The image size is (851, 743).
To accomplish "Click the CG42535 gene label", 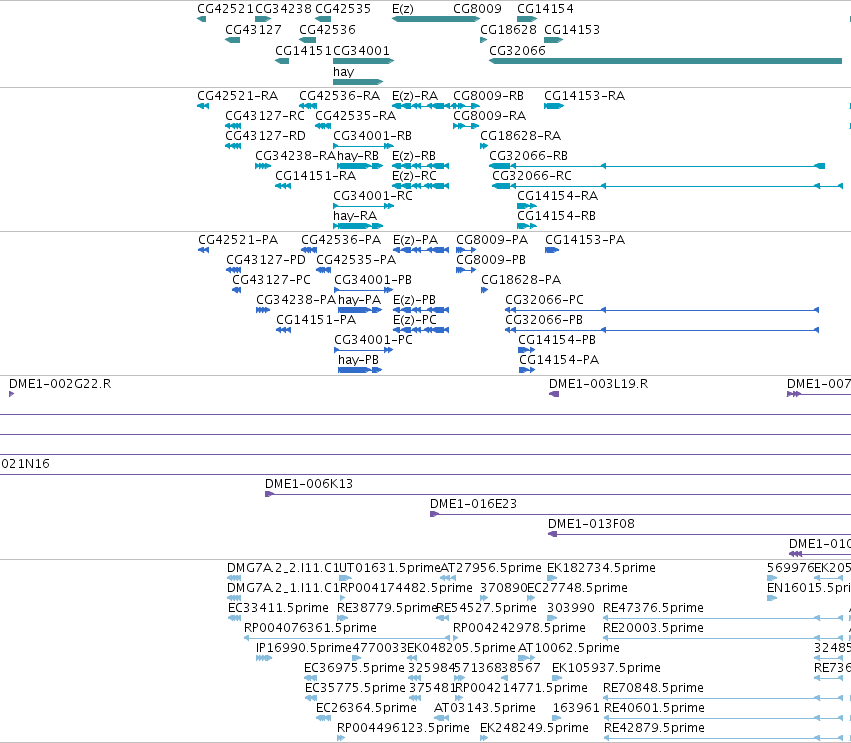I will [343, 9].
